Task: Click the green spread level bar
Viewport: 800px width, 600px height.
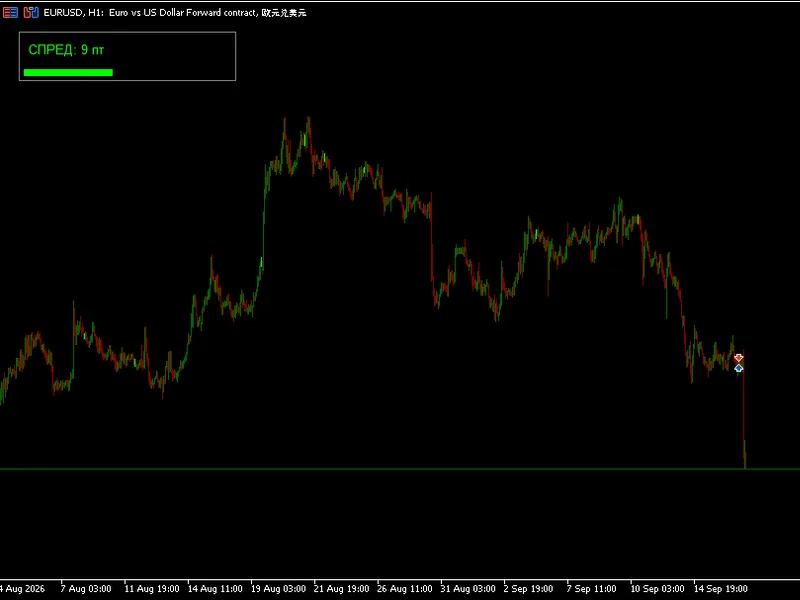Action: [68, 72]
